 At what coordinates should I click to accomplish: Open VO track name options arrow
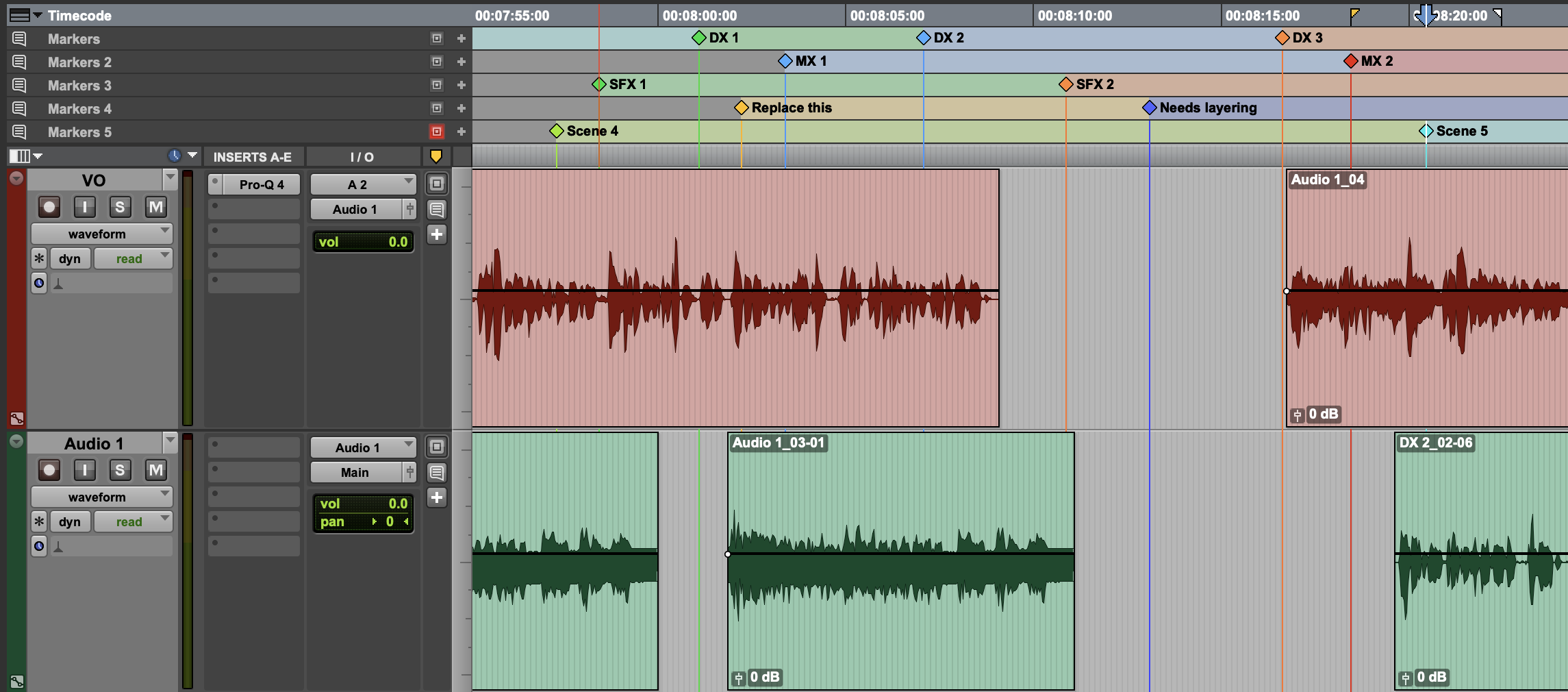(x=170, y=180)
